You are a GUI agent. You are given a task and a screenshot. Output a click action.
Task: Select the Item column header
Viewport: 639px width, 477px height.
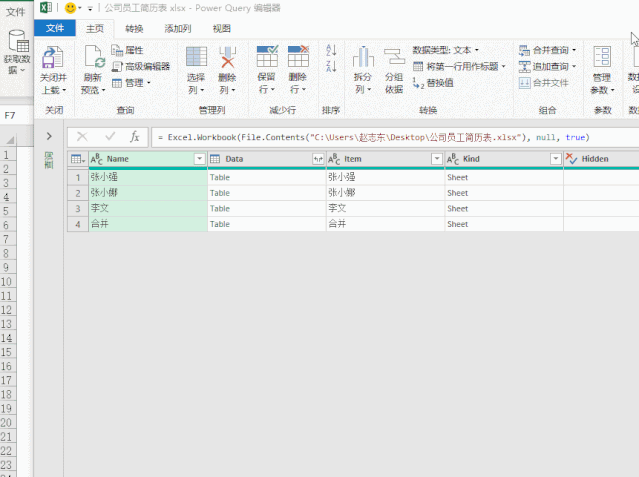(x=385, y=159)
